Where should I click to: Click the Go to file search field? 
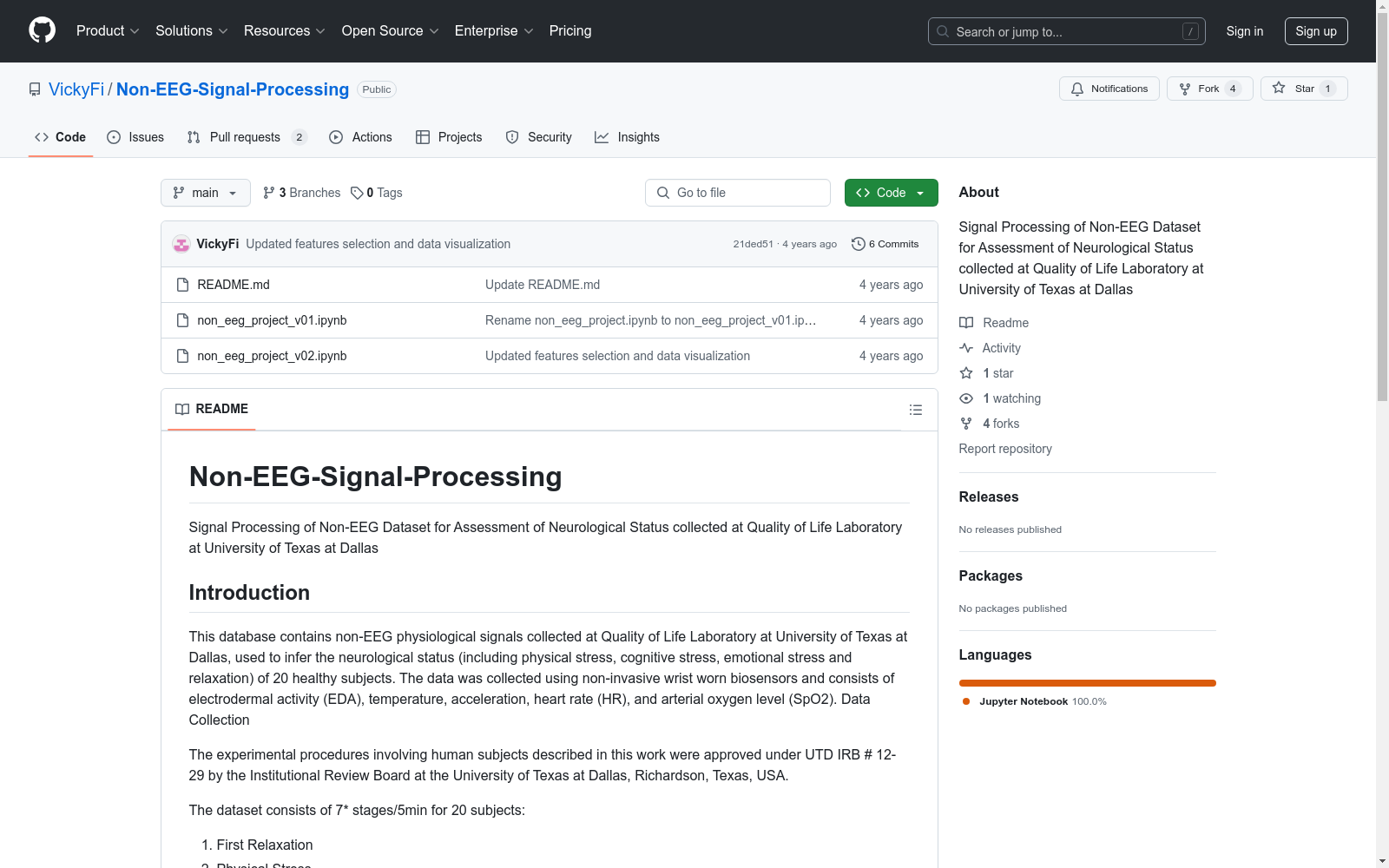pyautogui.click(x=738, y=193)
